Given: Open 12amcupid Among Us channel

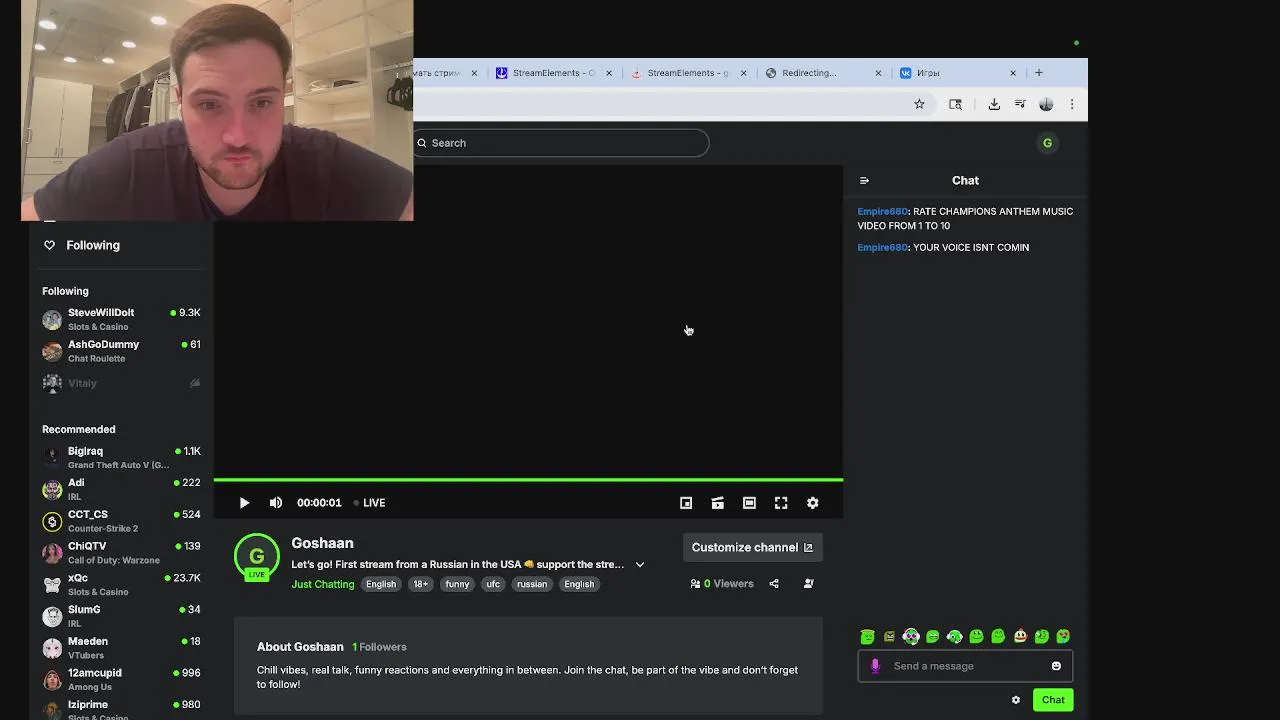Looking at the screenshot, I should point(121,680).
